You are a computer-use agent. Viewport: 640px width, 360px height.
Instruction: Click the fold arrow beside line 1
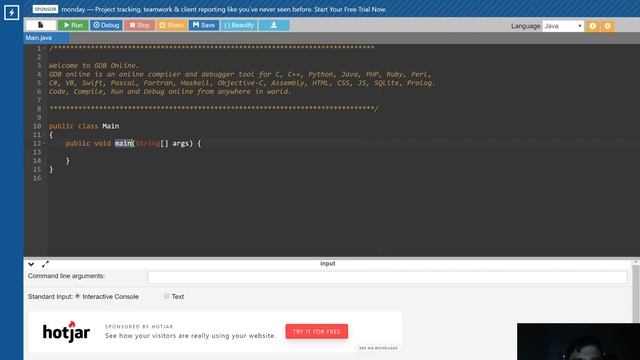pos(44,48)
